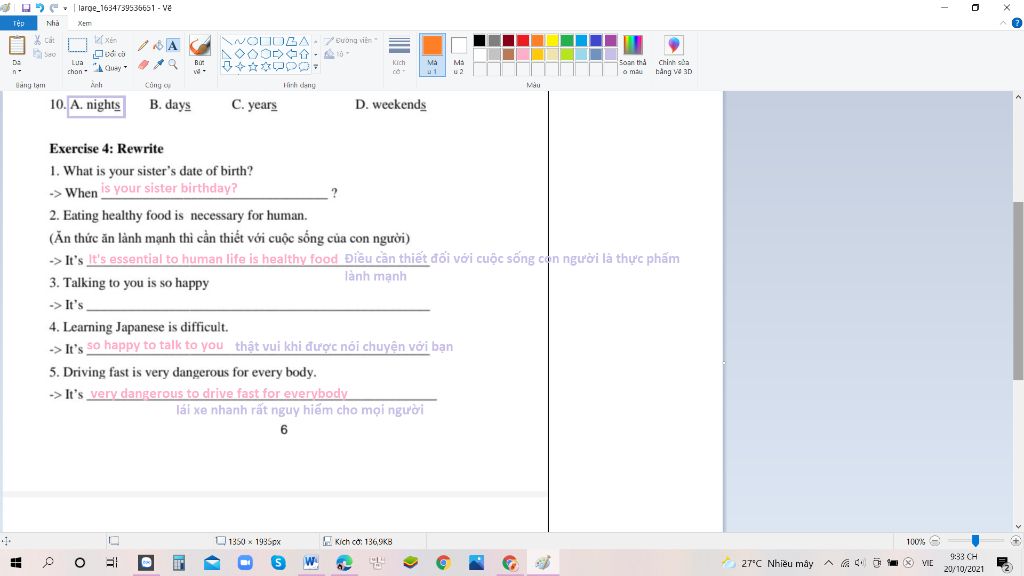Open Customize Quick Access Toolbar arrow
This screenshot has width=1024, height=576.
click(65, 8)
